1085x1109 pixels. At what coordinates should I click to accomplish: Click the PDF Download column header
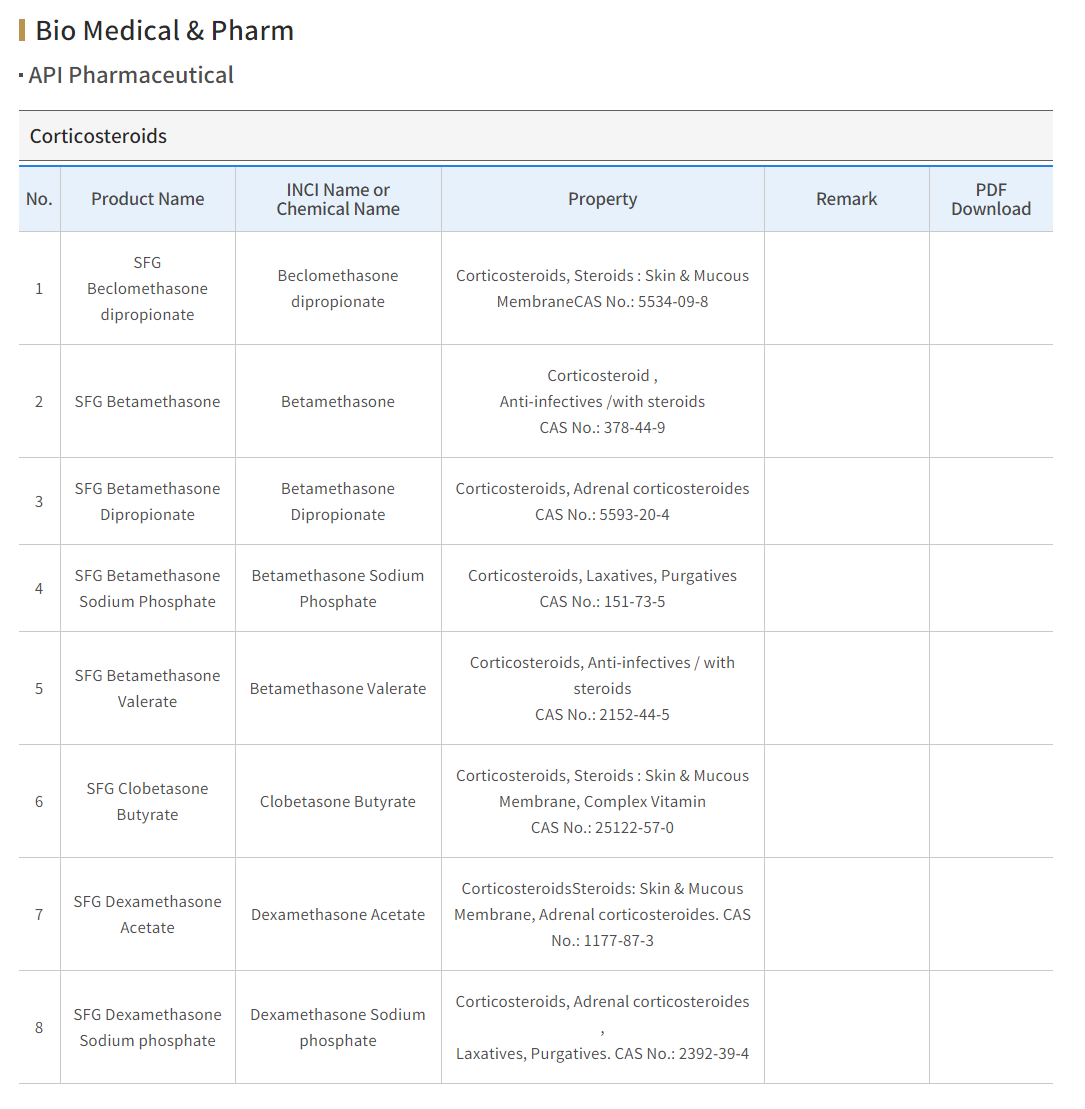coord(991,199)
